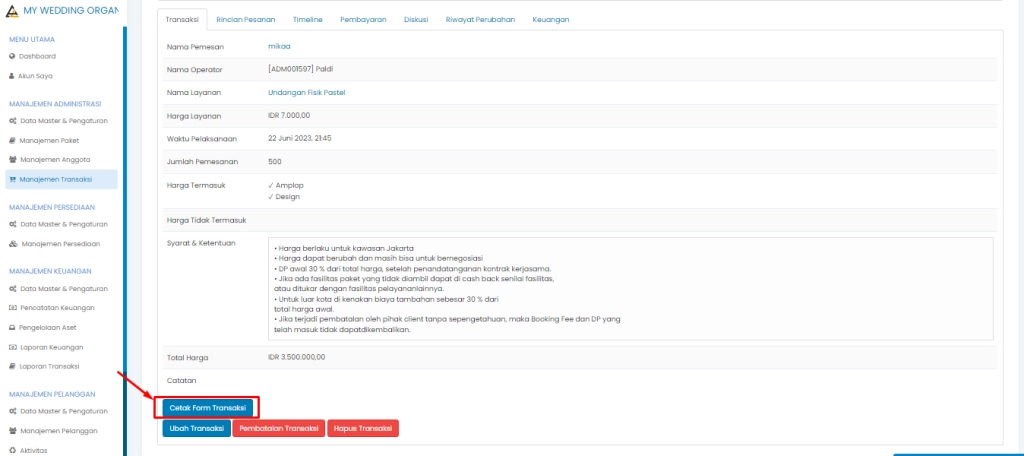Screen dimensions: 1024x456
Task: Open Dashboard via its sidebar icon
Action: pos(12,56)
